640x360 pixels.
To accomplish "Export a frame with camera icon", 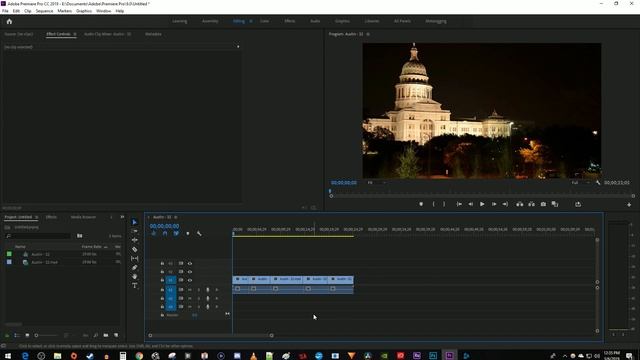I will click(543, 204).
